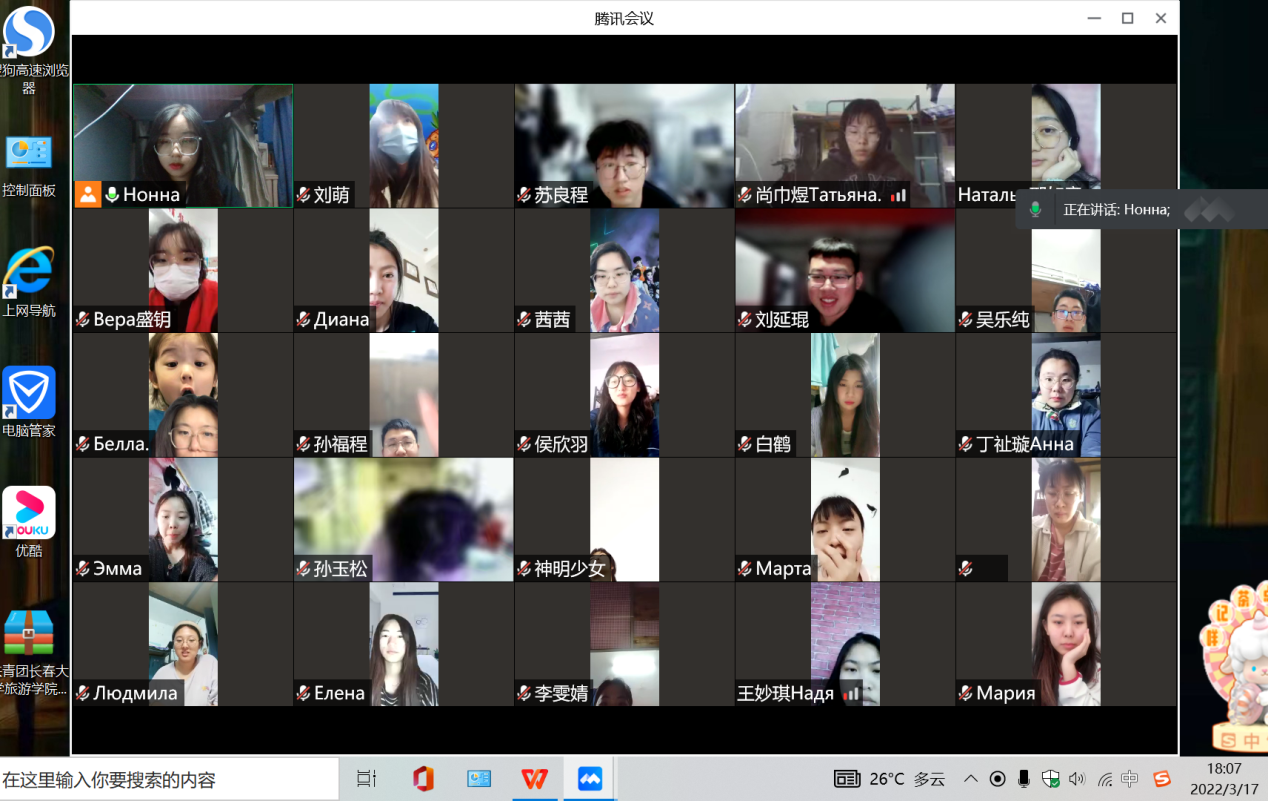Select 刘延琨's video tile

coord(844,270)
